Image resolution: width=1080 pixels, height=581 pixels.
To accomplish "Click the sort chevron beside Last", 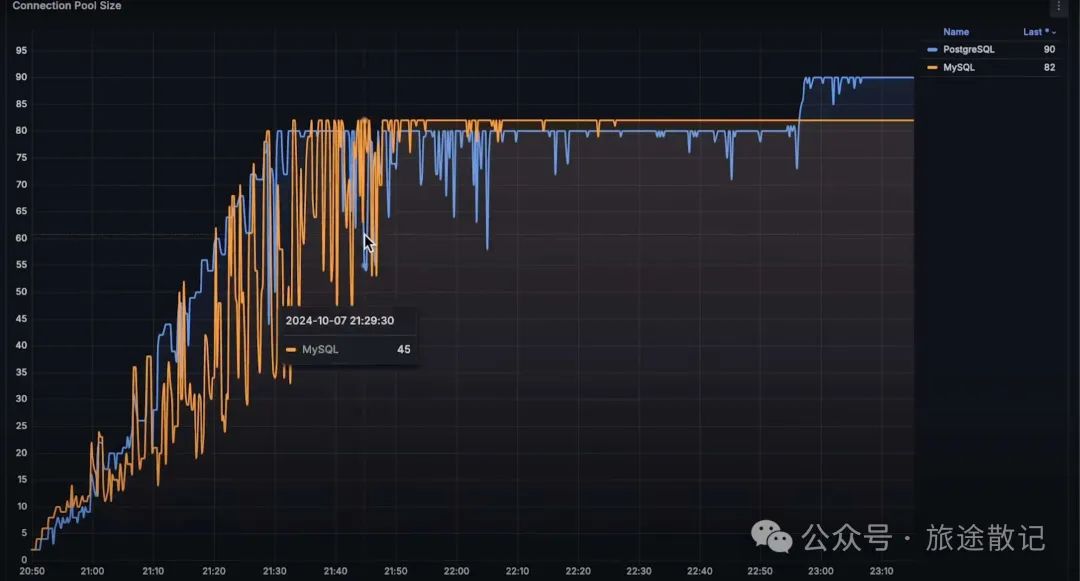I will click(x=1053, y=33).
